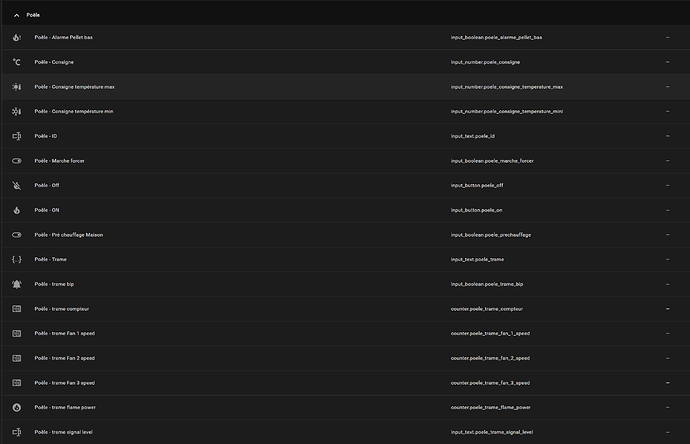Screen dimensions: 690x444
Task: Select 'Poêle - Consigne température min' entity name
Action: coord(74,111)
